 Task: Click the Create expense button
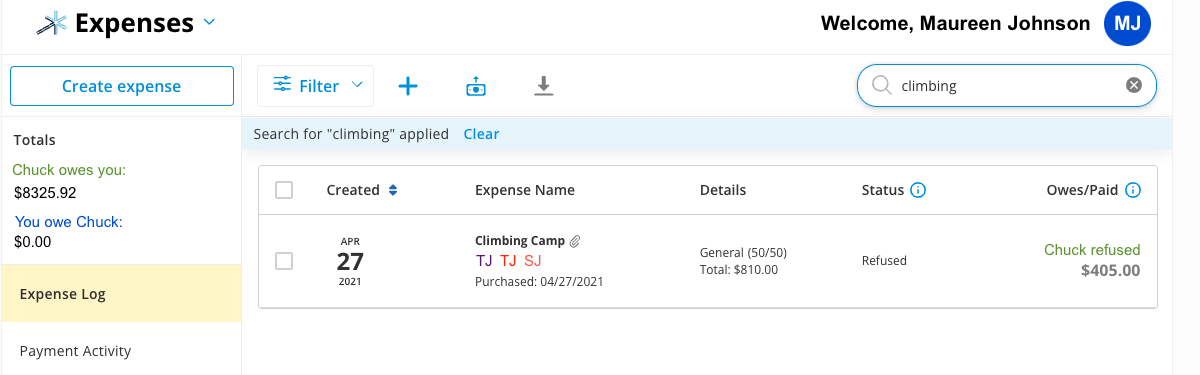point(122,86)
